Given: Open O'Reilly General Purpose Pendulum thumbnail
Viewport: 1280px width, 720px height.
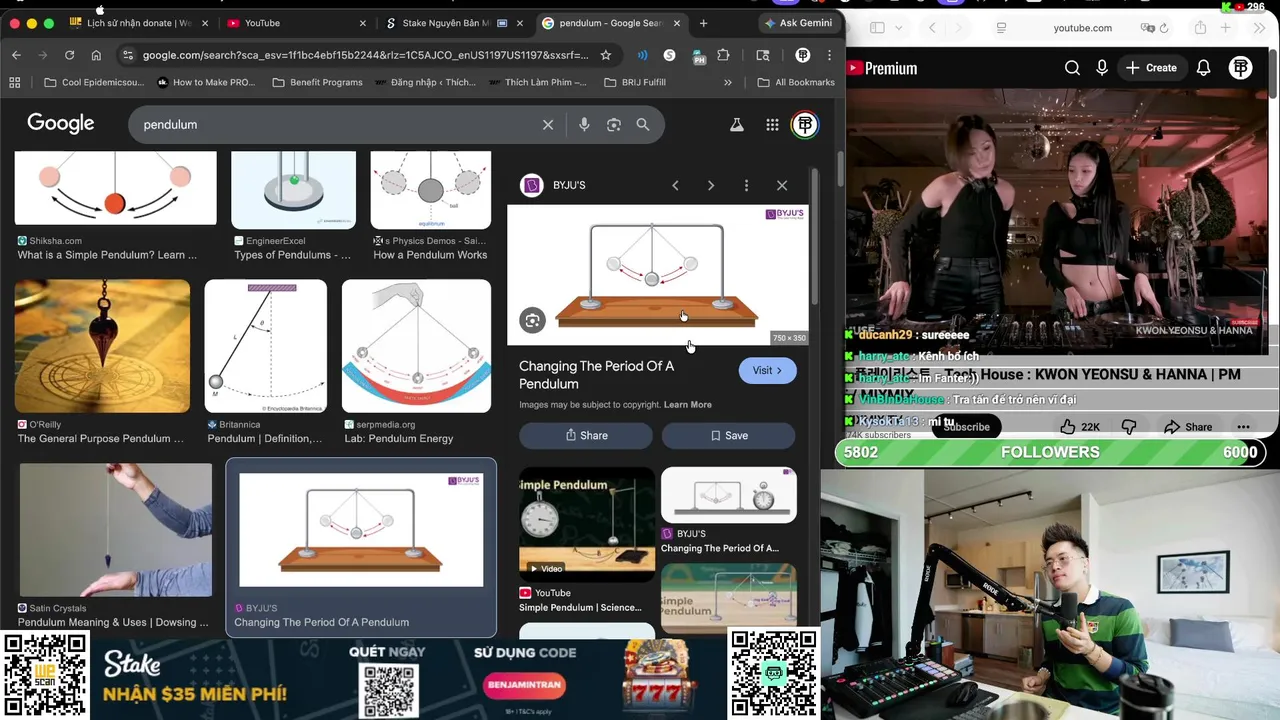Looking at the screenshot, I should pos(102,346).
